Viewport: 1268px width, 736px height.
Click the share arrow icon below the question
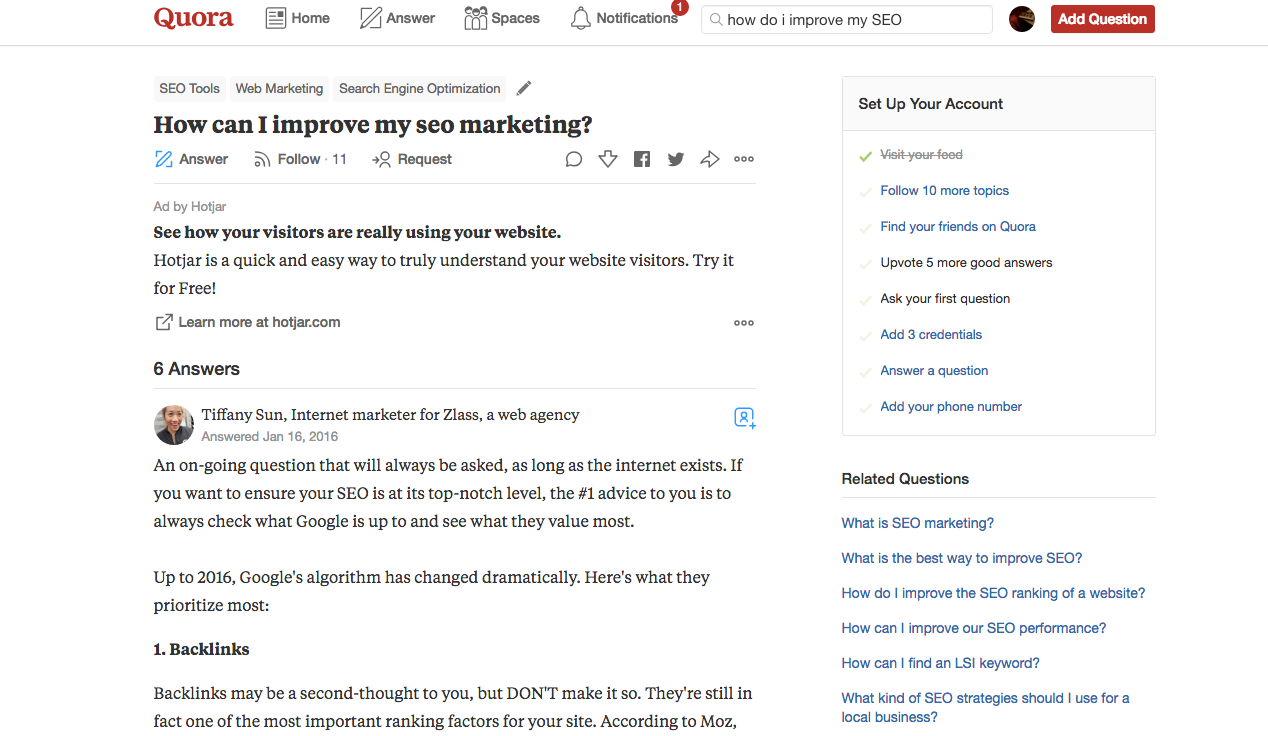pos(709,158)
